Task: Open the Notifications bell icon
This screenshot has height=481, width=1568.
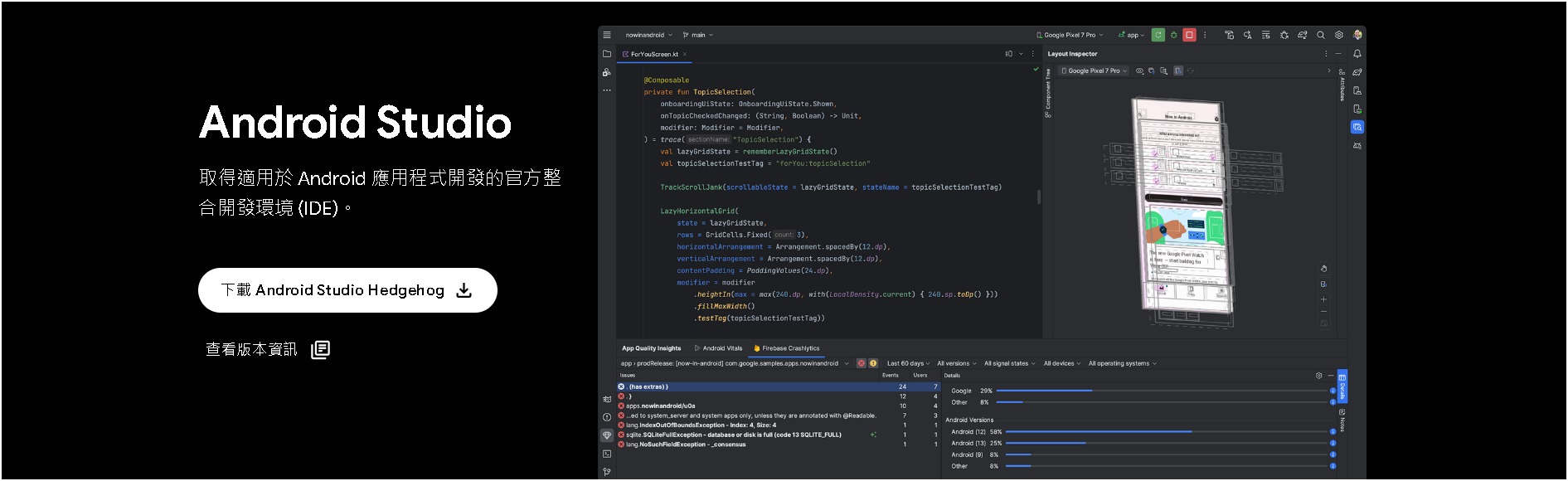Action: [1357, 54]
